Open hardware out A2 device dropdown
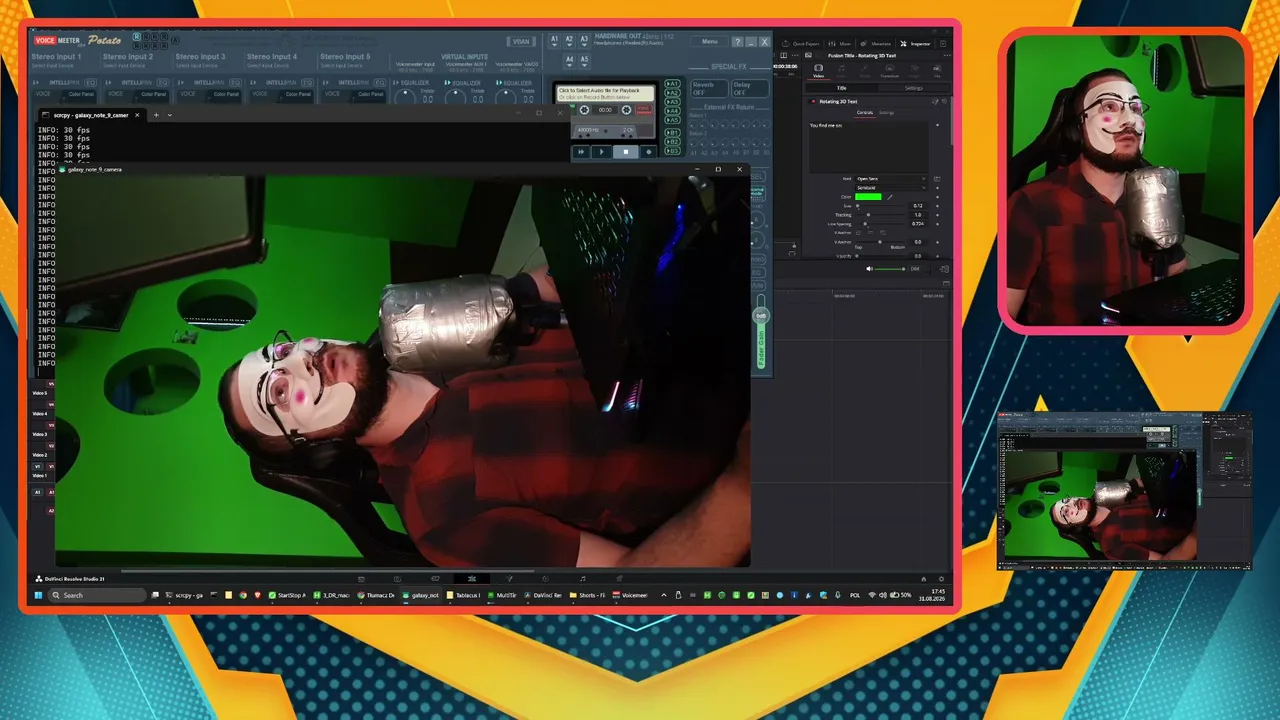 coord(570,40)
